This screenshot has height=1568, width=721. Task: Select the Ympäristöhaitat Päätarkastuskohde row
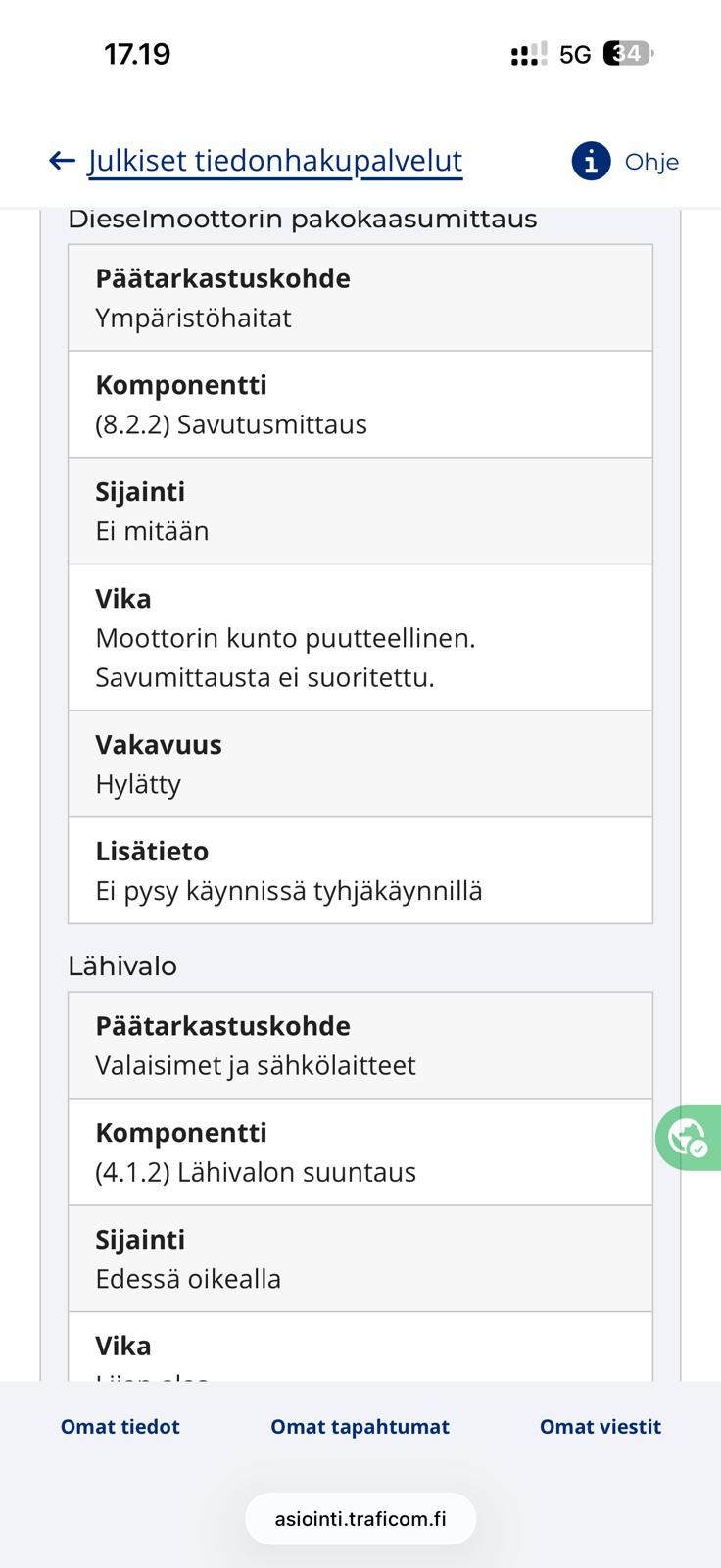coord(360,298)
